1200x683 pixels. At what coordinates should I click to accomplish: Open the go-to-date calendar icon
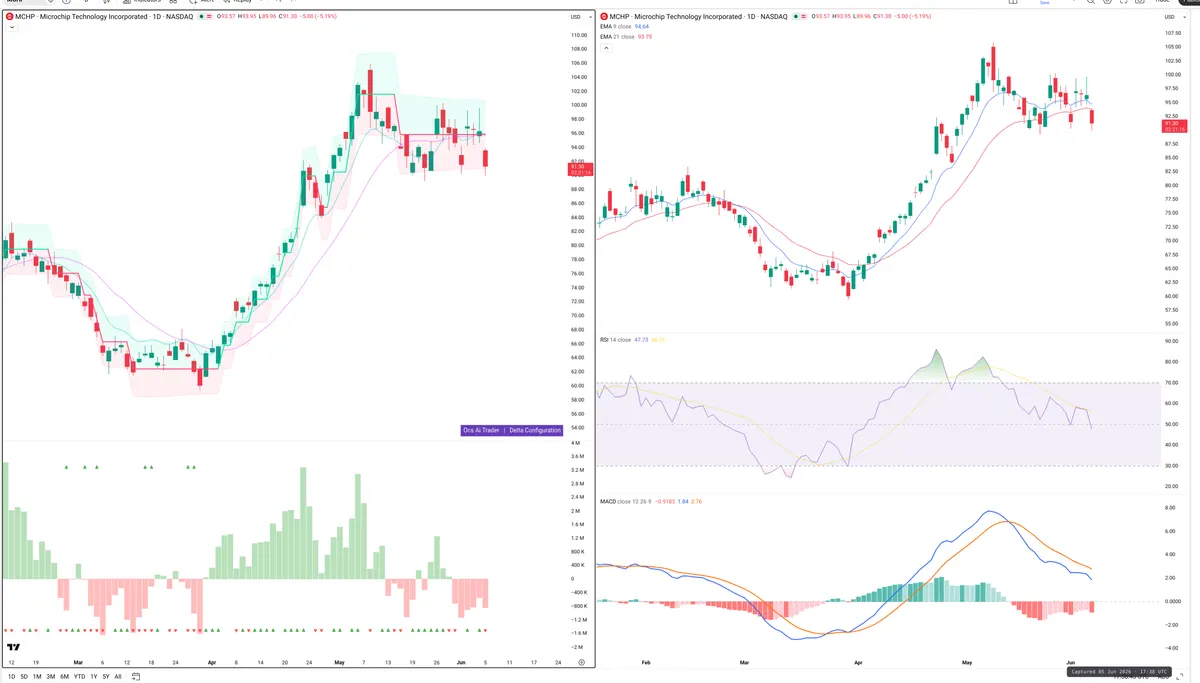tap(136, 676)
